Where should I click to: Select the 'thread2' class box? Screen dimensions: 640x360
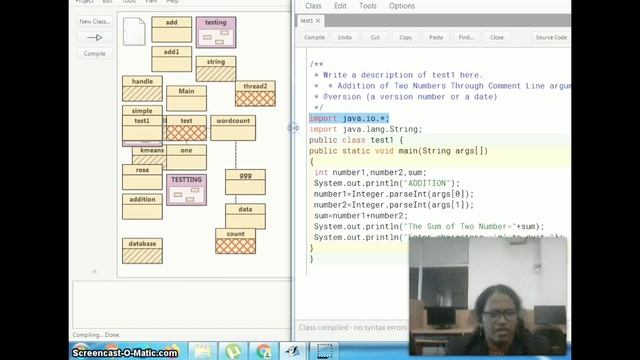coord(255,93)
